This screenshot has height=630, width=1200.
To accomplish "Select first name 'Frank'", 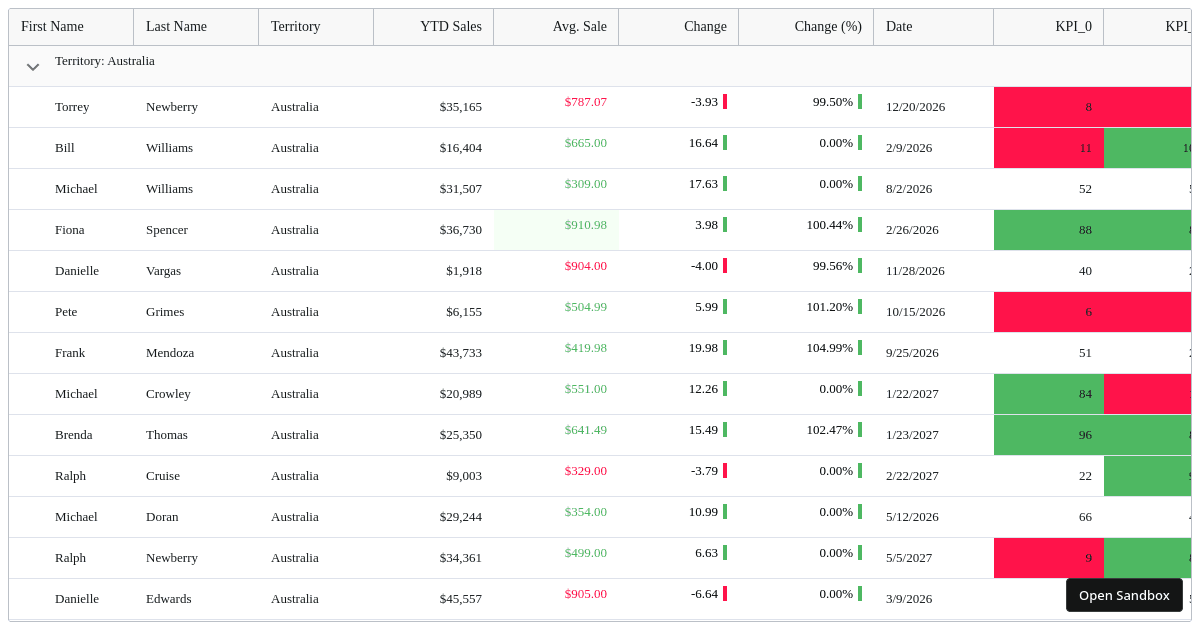I will [70, 353].
